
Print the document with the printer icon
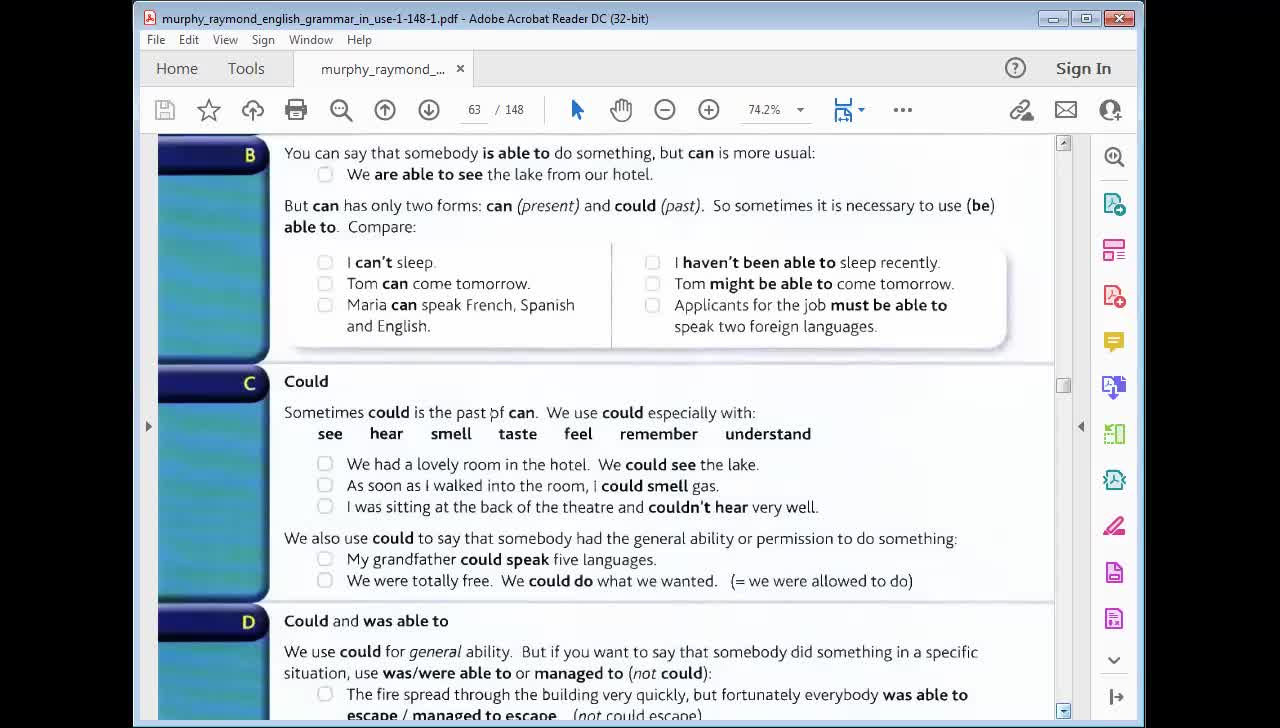point(296,110)
